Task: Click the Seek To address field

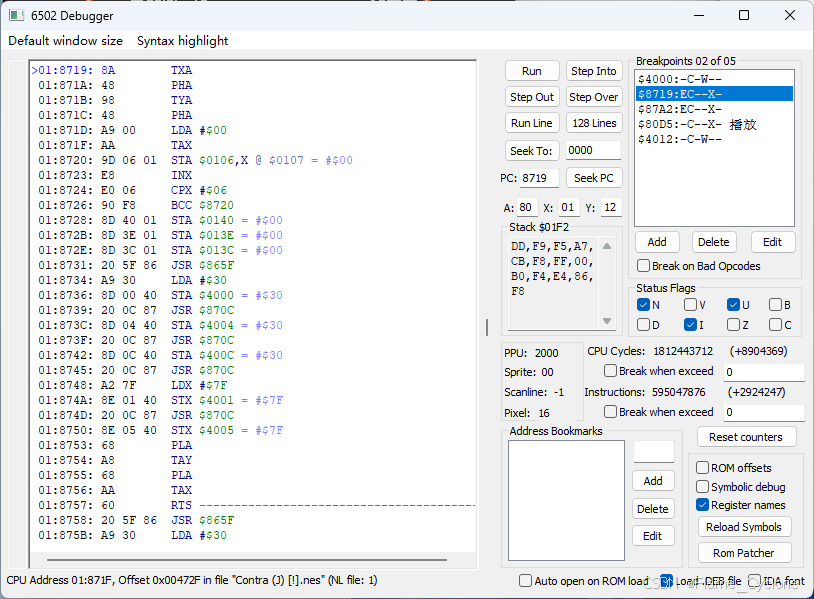Action: 593,151
